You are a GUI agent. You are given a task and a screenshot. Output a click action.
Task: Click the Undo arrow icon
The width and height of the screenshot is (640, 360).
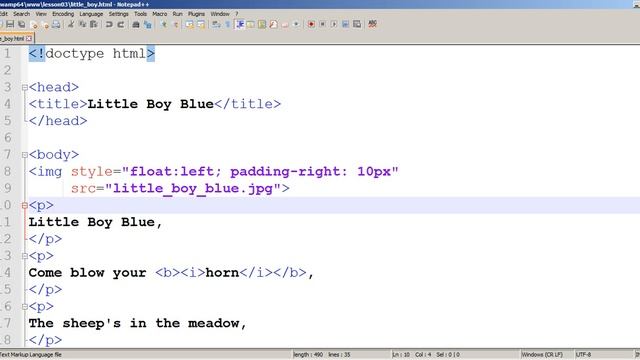pyautogui.click(x=109, y=24)
